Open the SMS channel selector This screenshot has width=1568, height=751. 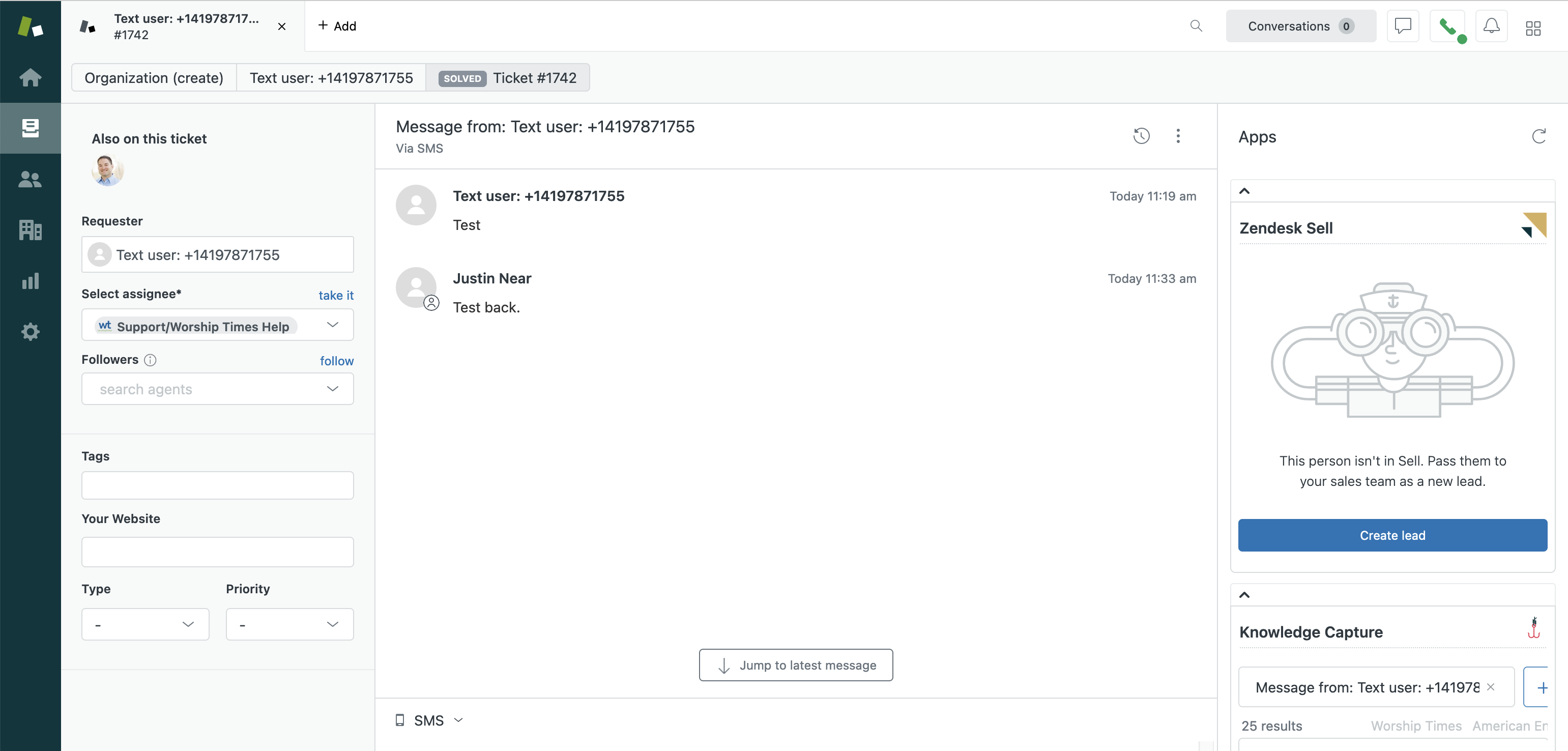(x=429, y=720)
